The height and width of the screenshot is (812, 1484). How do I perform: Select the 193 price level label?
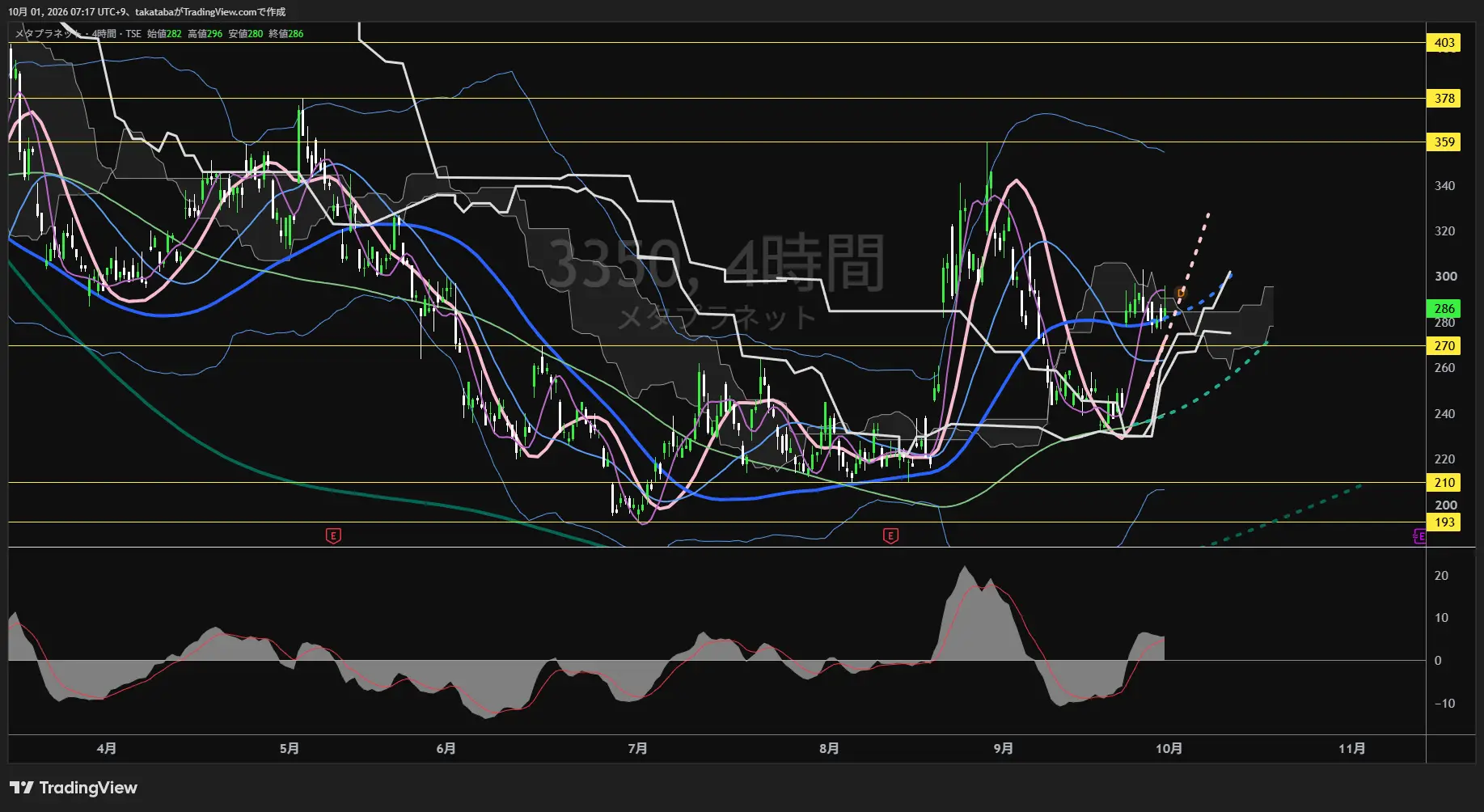pyautogui.click(x=1444, y=522)
